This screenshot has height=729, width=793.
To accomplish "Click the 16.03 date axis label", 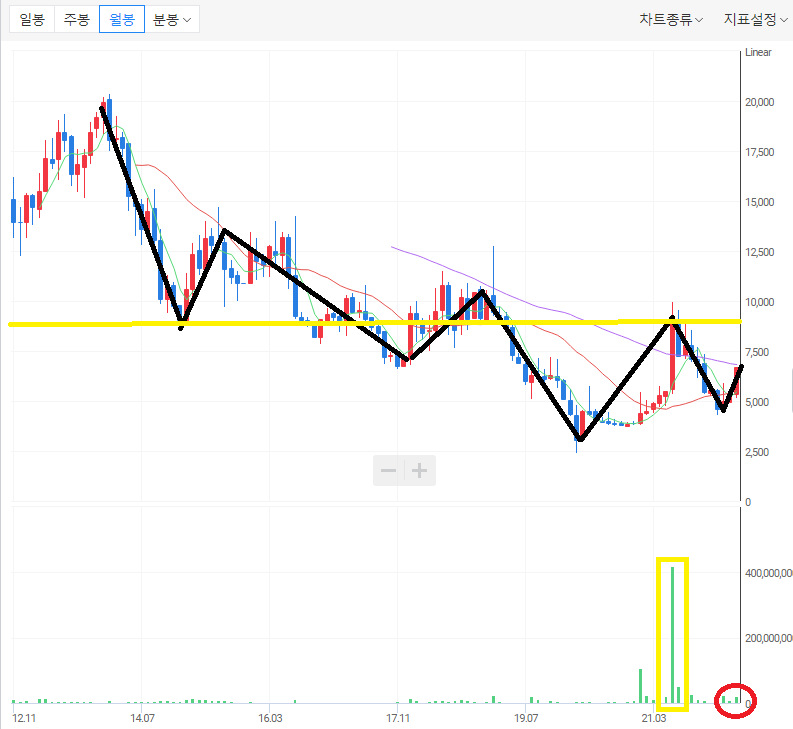I will [270, 718].
